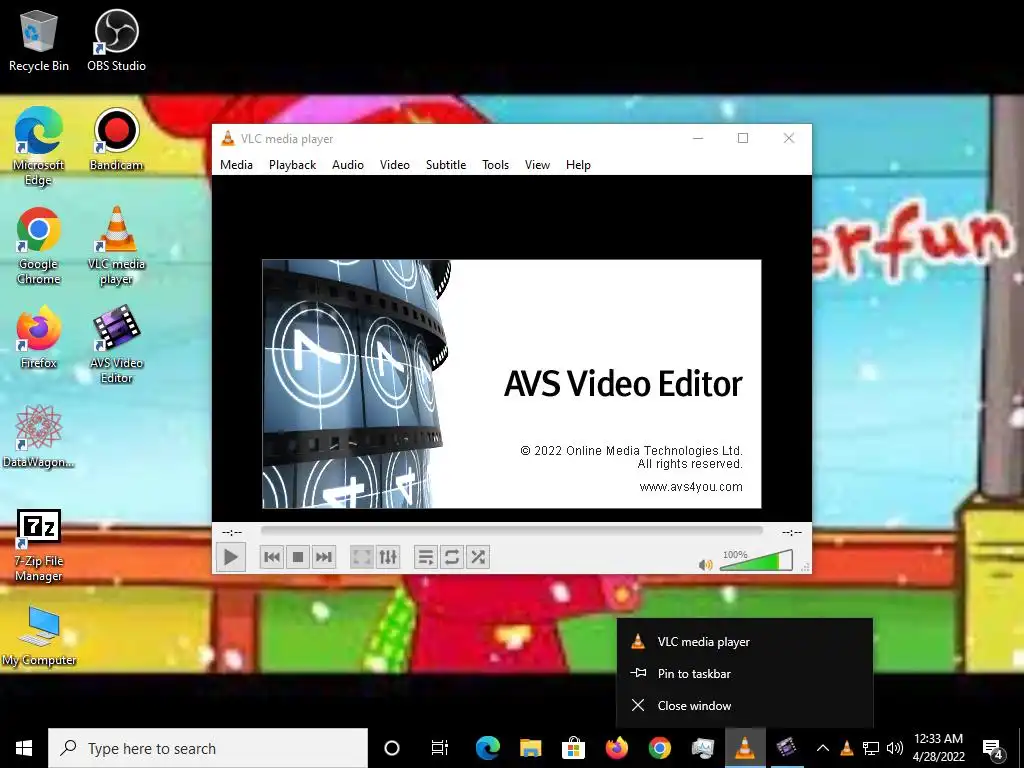The width and height of the screenshot is (1024, 768).
Task: Toggle the VLC playlist view
Action: [x=426, y=557]
